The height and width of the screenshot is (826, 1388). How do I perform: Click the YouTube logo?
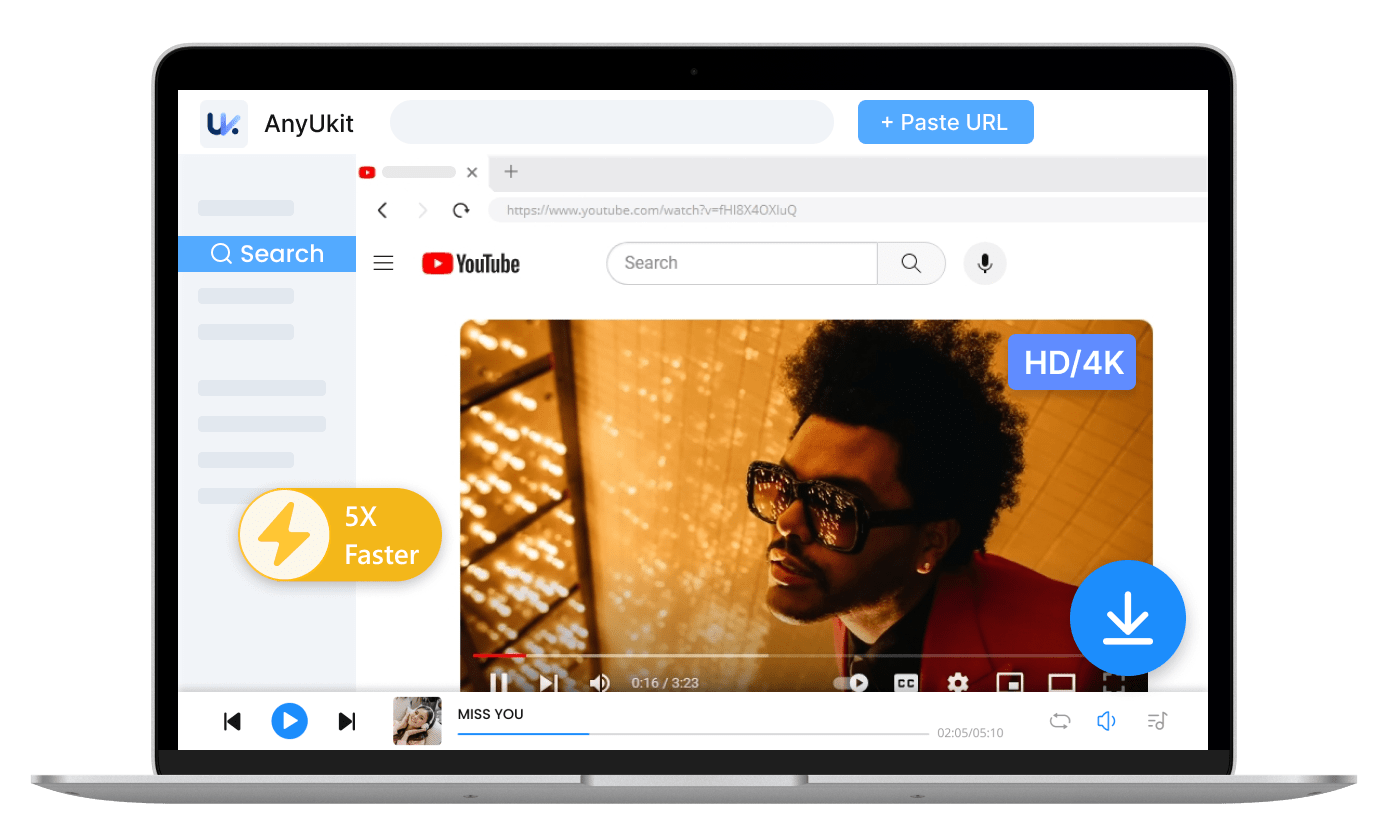(x=470, y=263)
